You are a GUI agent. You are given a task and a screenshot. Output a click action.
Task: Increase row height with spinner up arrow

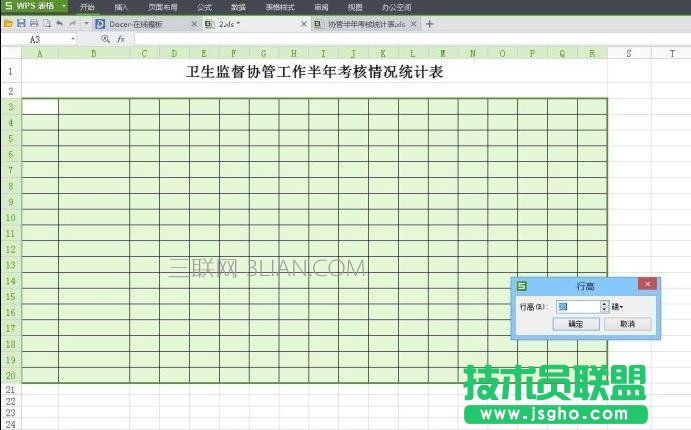click(605, 304)
